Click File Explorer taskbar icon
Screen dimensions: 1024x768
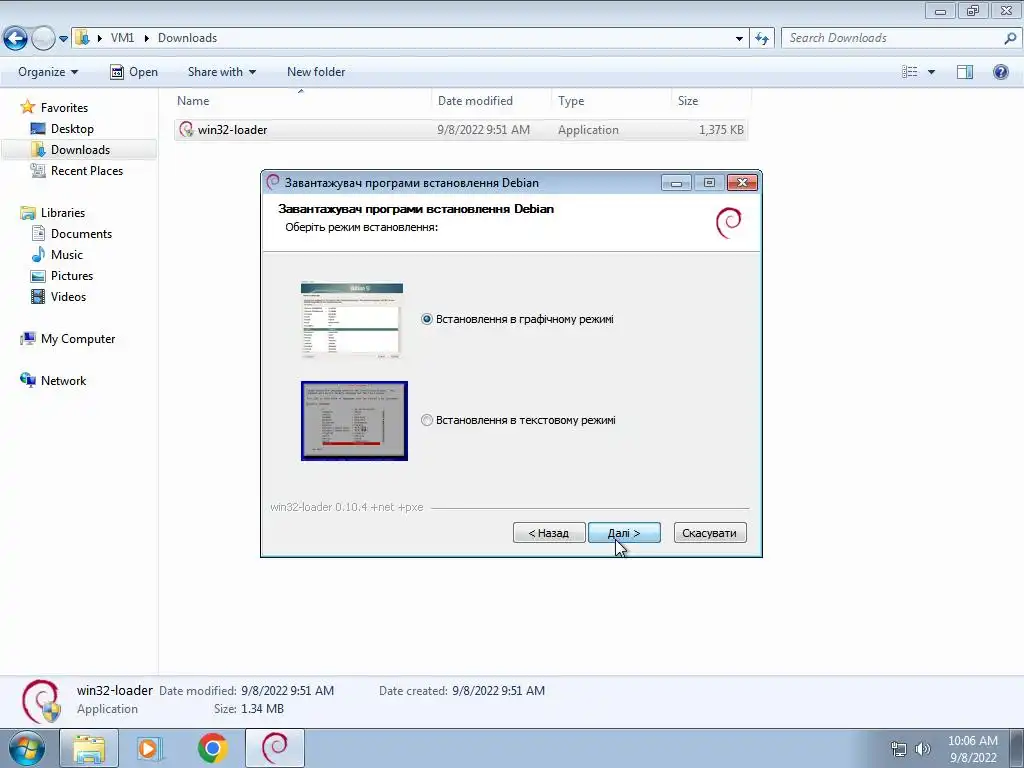[x=89, y=748]
